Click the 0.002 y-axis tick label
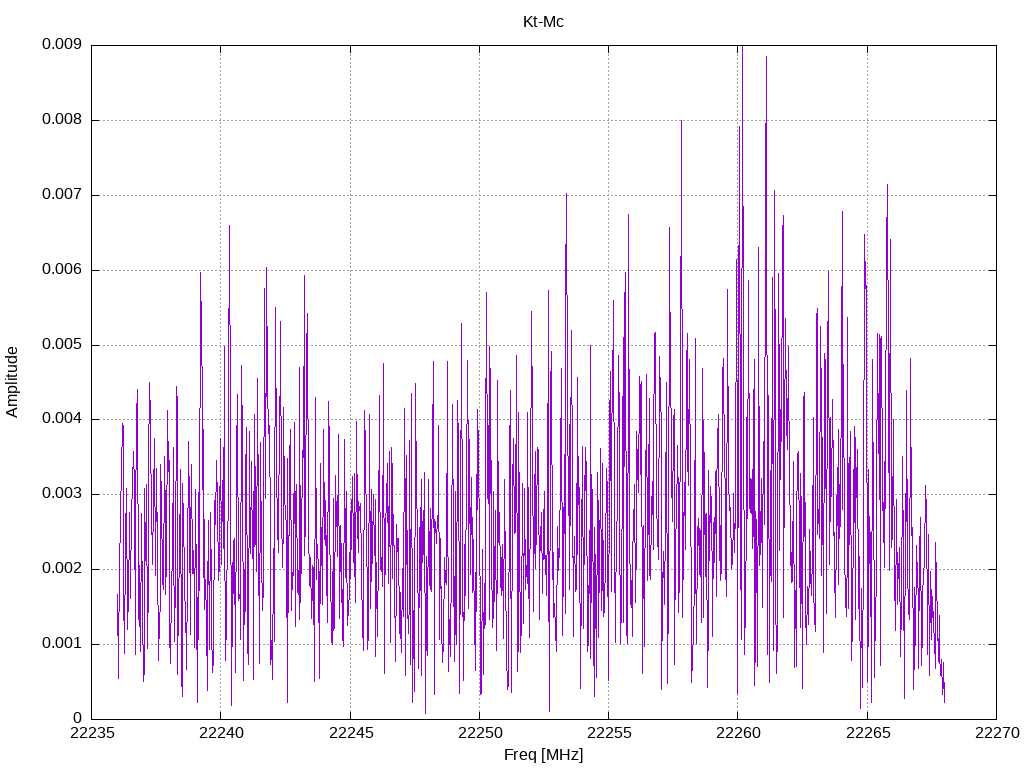The image size is (1024, 768). (62, 568)
